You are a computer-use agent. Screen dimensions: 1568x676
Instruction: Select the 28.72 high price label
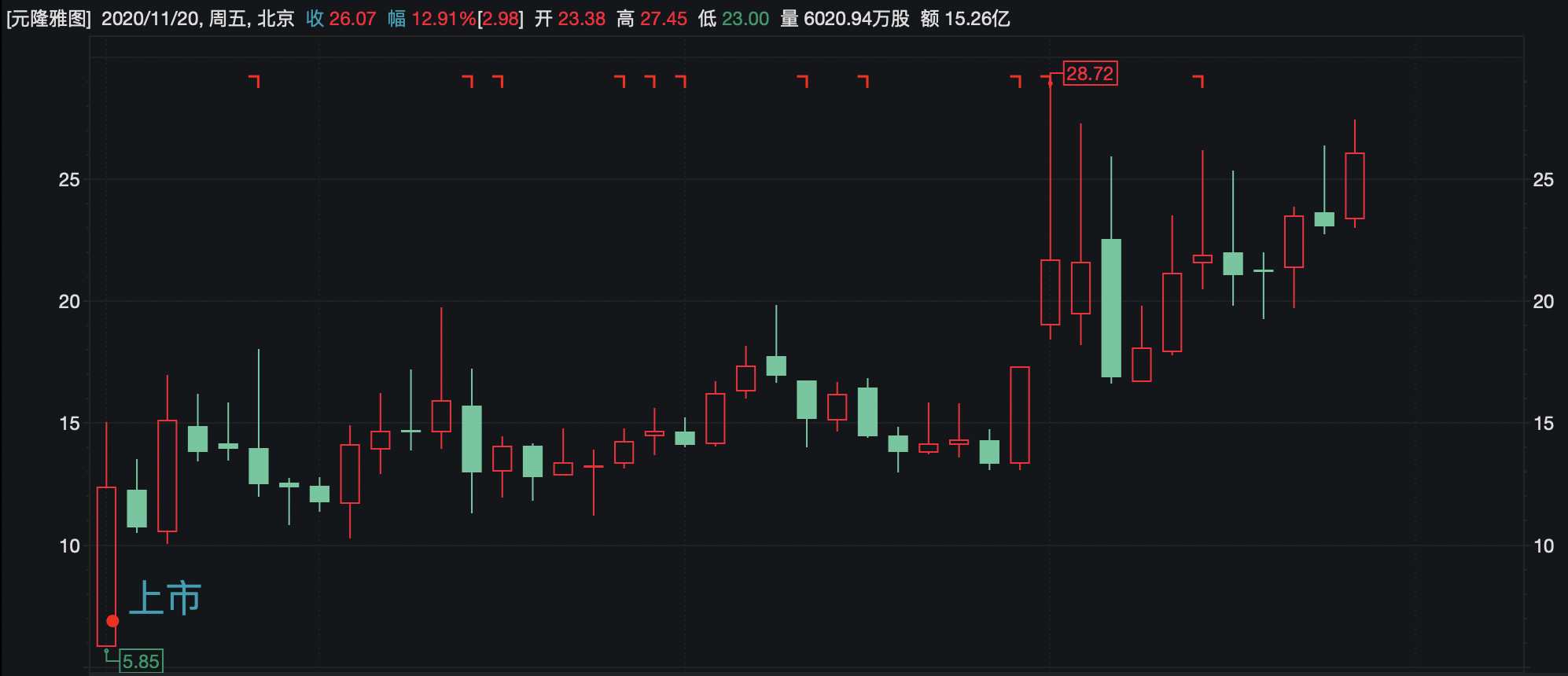point(1090,73)
